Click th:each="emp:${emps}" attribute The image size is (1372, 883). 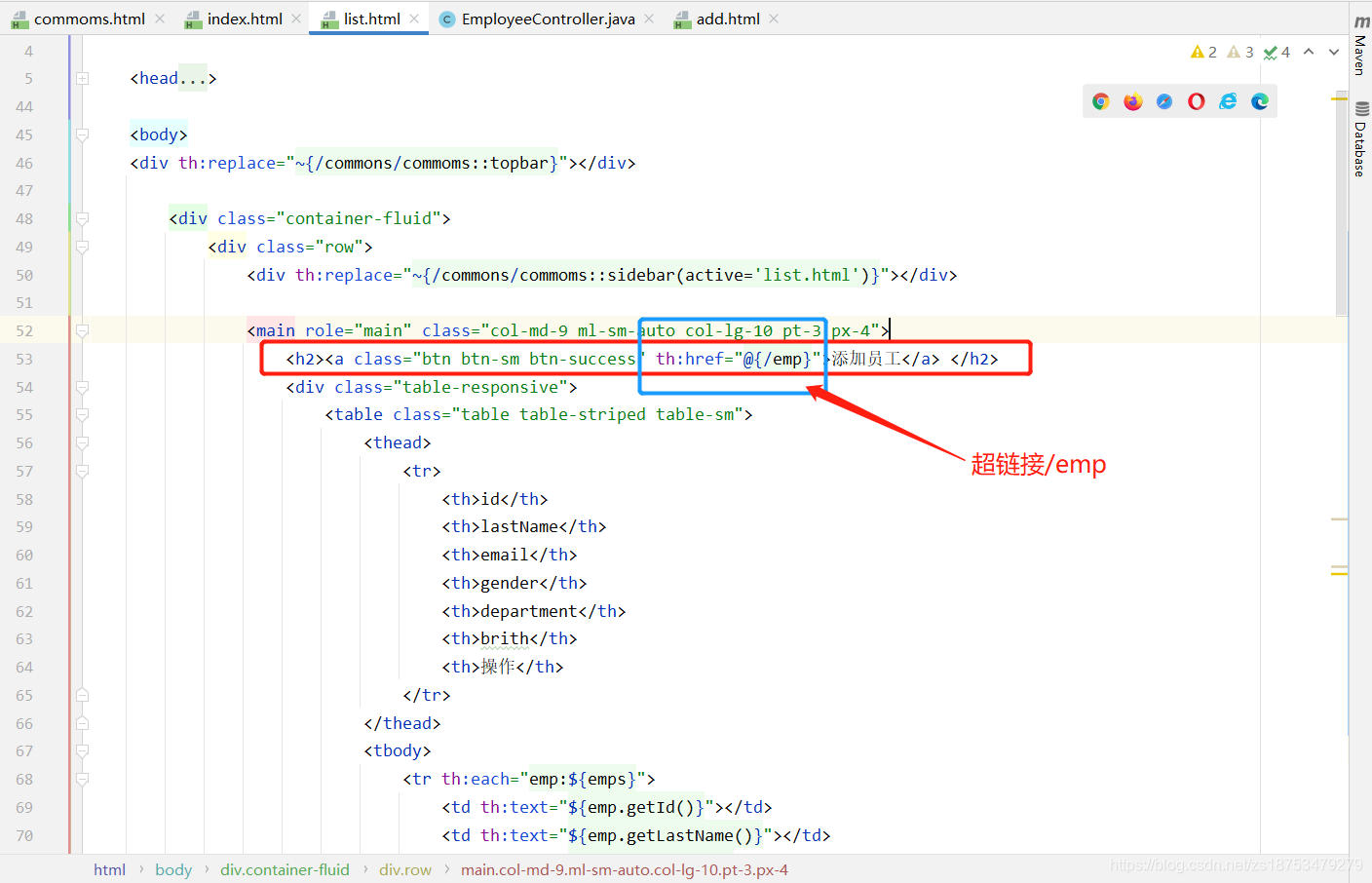544,779
